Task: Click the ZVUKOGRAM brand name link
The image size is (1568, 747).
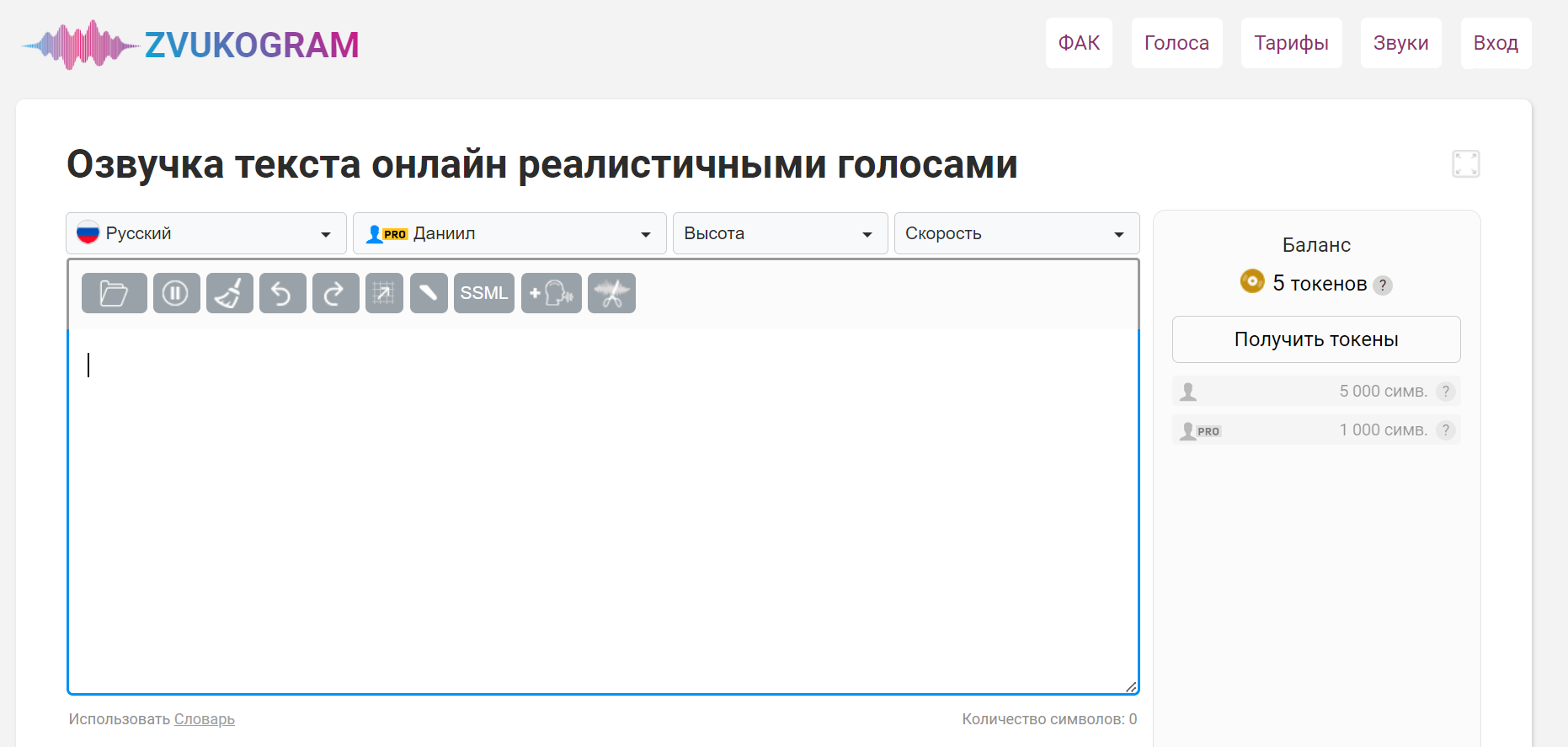Action: click(x=252, y=45)
